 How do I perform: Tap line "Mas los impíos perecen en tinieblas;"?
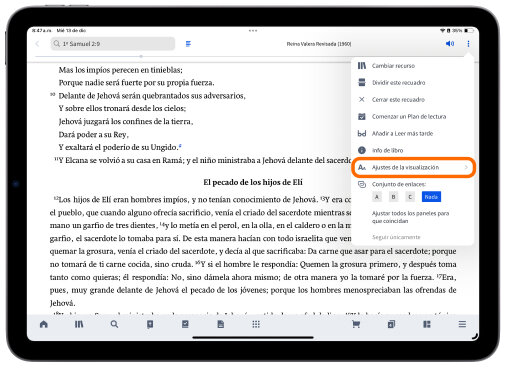[121, 70]
